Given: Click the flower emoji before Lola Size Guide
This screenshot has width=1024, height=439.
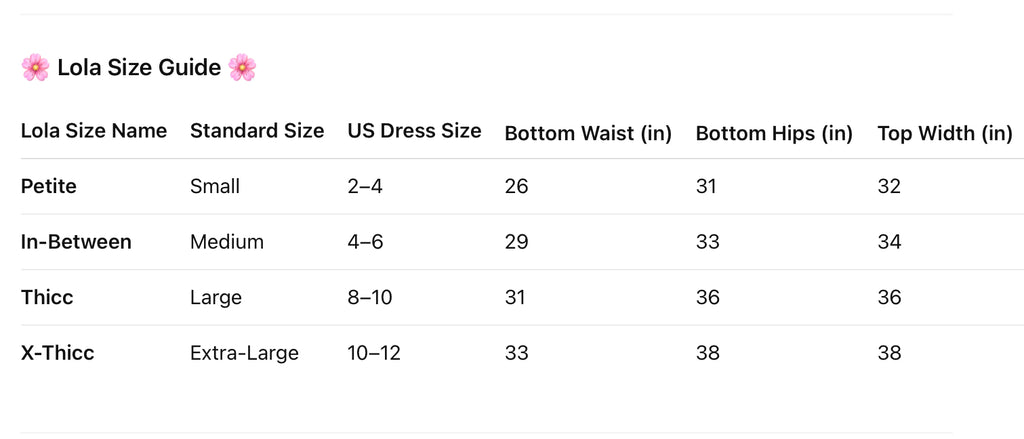Looking at the screenshot, I should (35, 68).
